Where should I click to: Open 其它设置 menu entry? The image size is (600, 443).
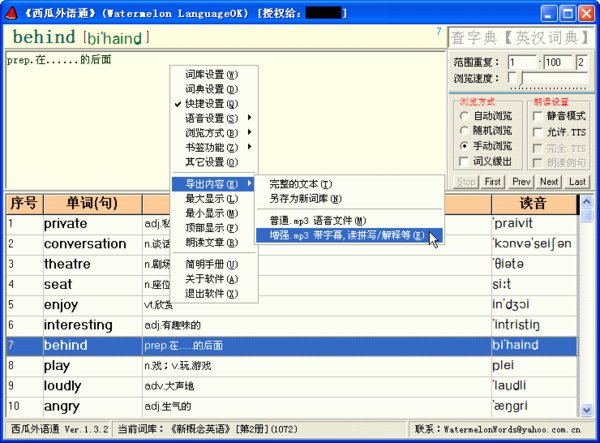[214, 162]
